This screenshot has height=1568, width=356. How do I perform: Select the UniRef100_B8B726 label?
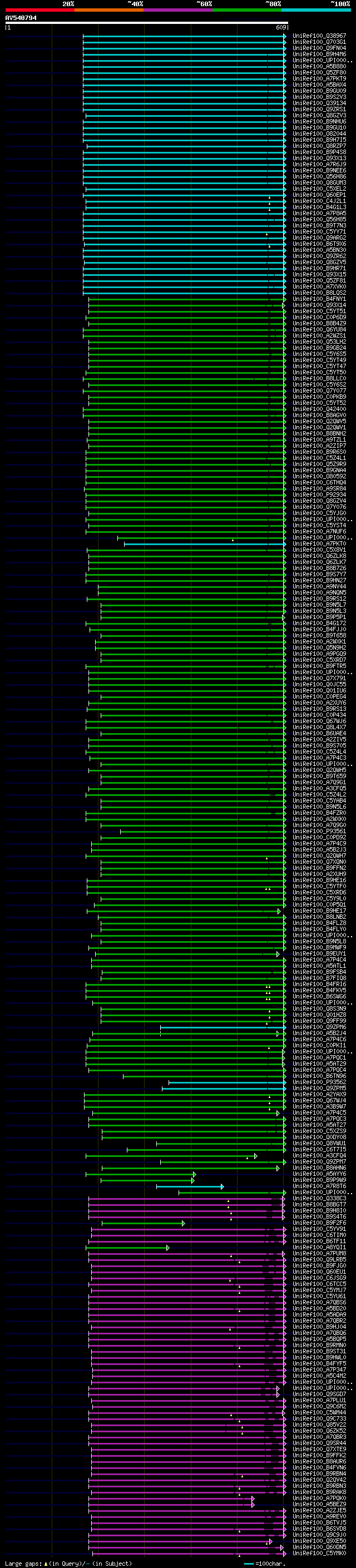pos(319,568)
